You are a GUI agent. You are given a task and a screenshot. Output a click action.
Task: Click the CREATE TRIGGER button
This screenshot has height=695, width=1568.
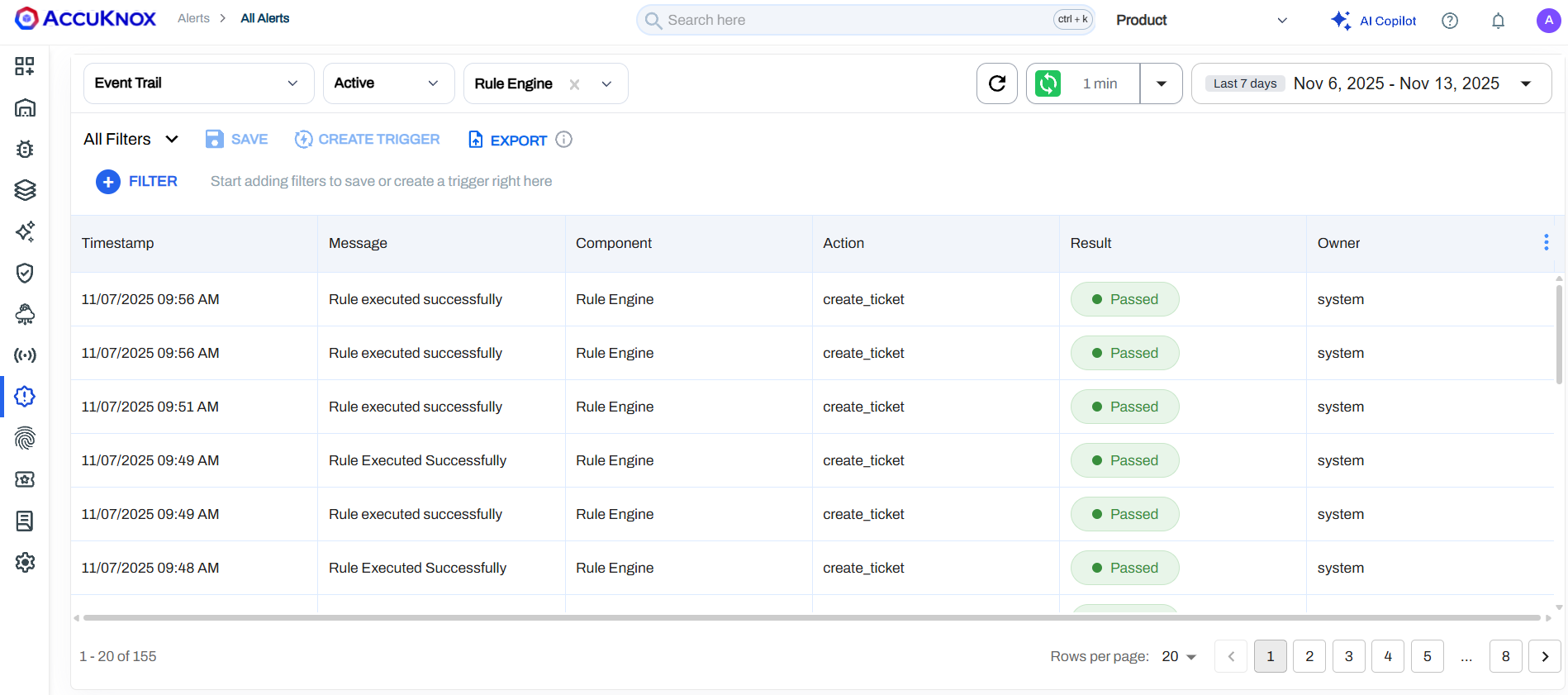pyautogui.click(x=368, y=140)
